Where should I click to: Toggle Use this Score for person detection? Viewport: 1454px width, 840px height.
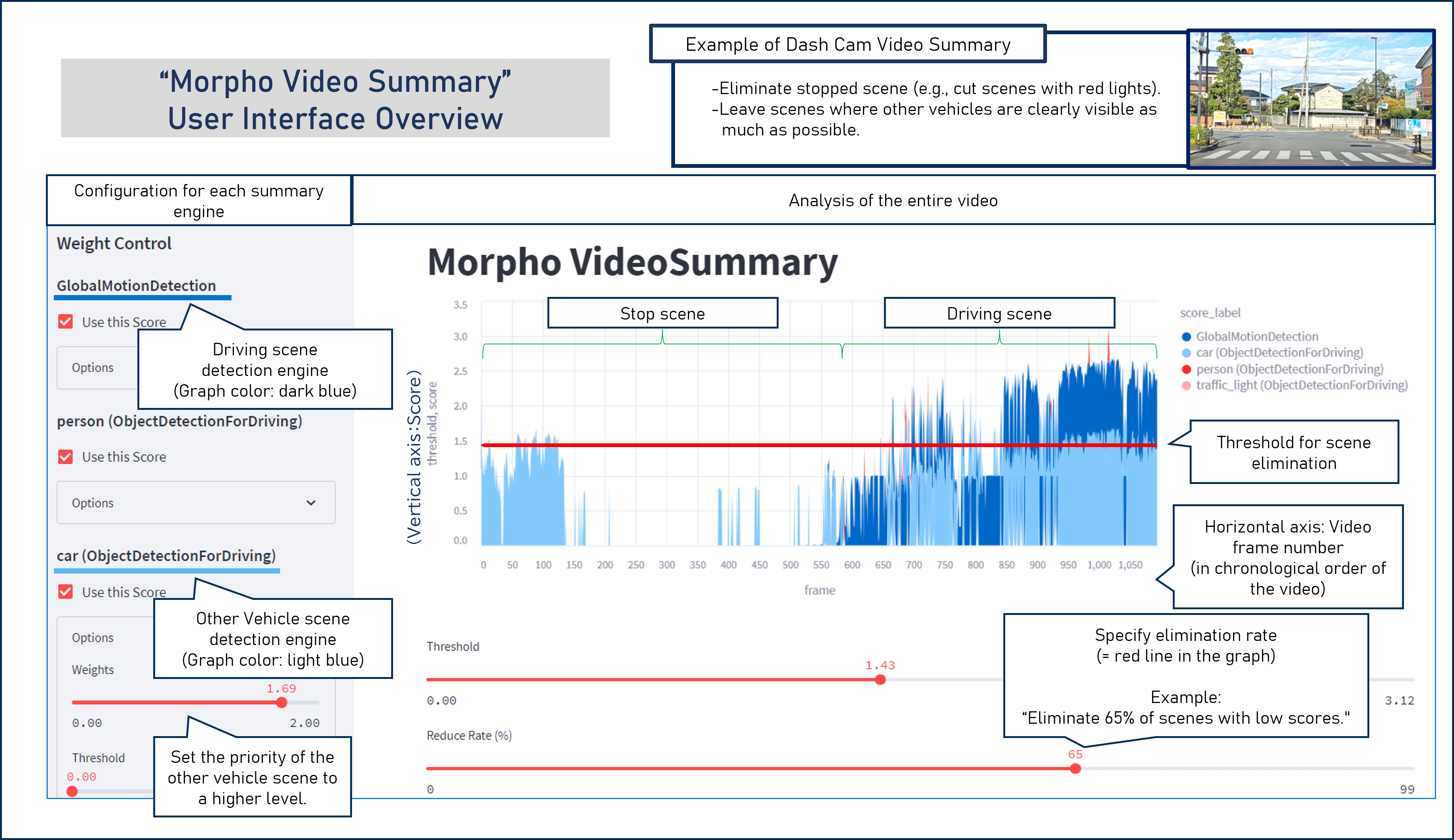click(66, 457)
